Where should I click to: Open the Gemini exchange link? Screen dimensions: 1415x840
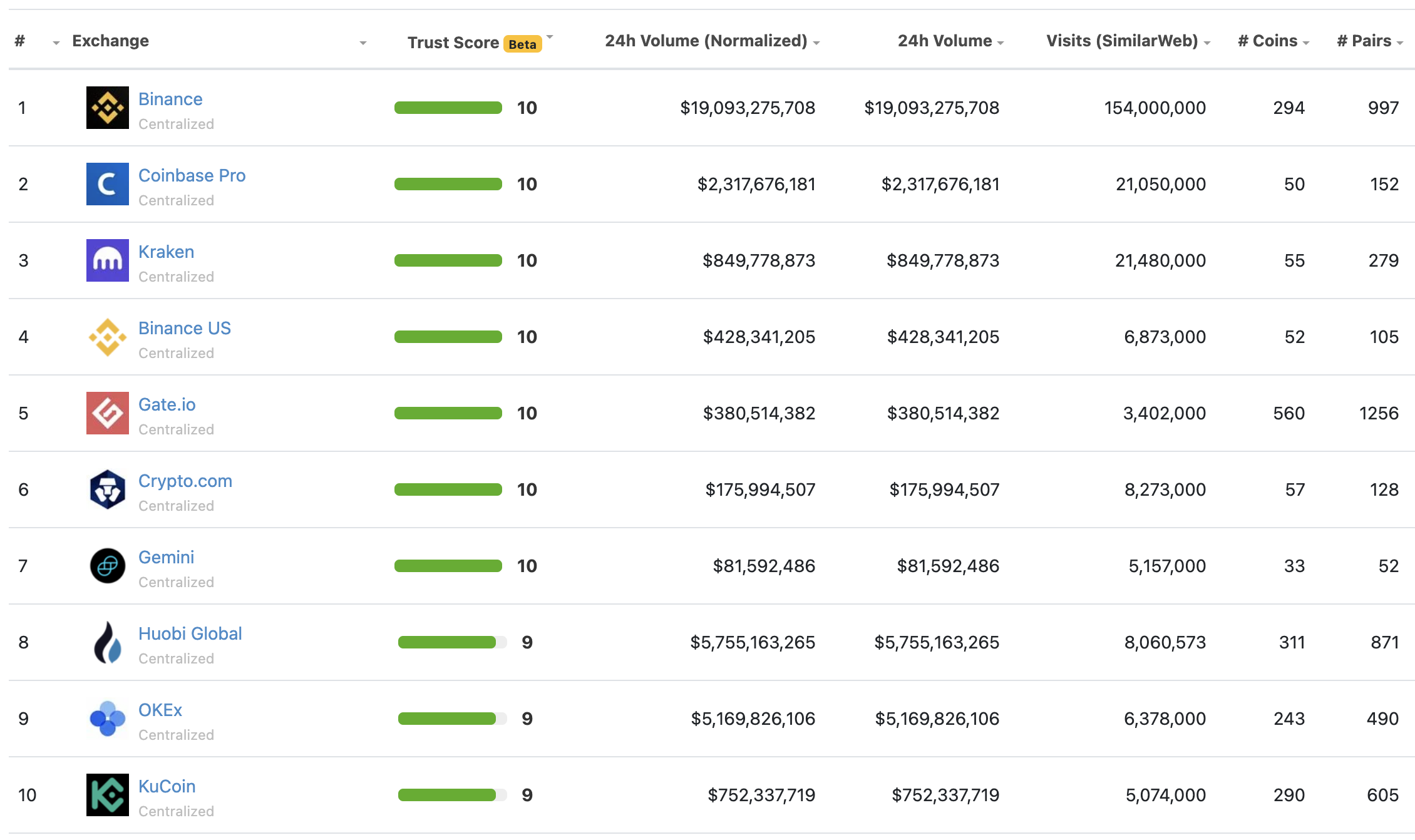click(x=167, y=557)
